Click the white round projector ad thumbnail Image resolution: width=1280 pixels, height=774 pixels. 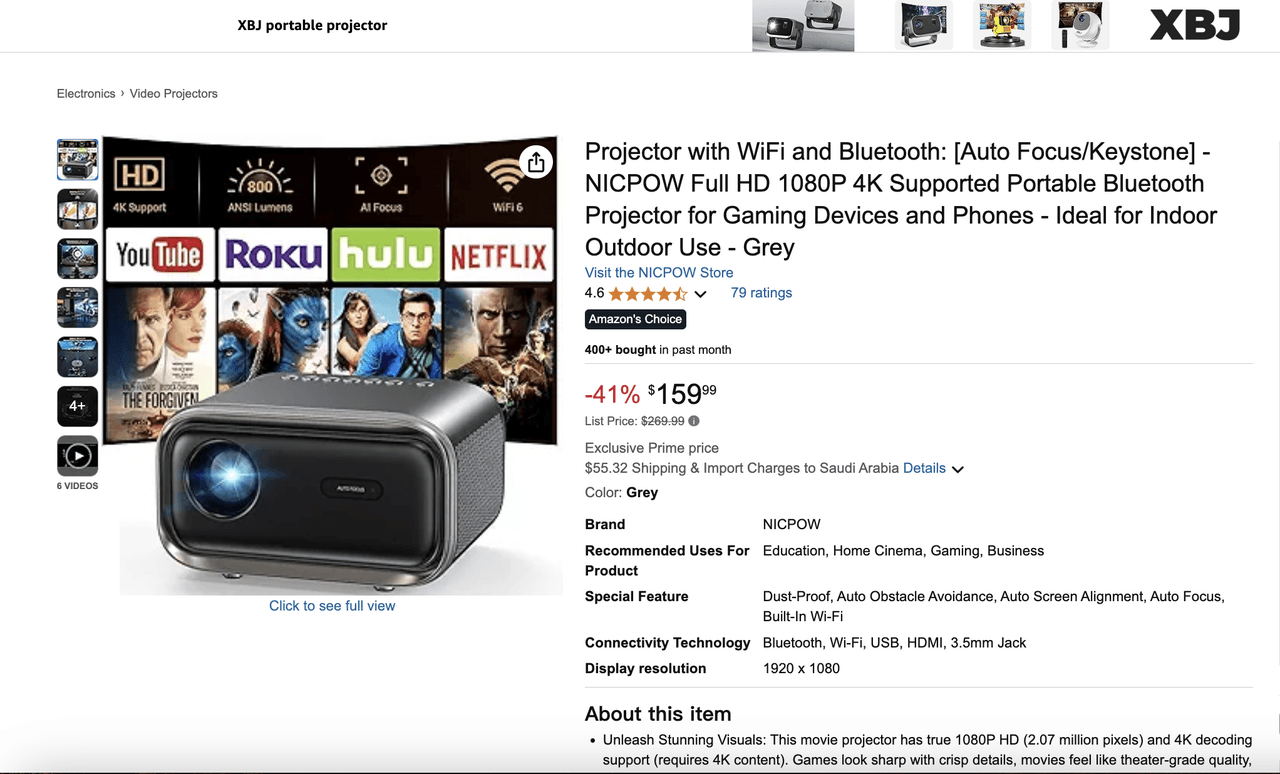1081,25
